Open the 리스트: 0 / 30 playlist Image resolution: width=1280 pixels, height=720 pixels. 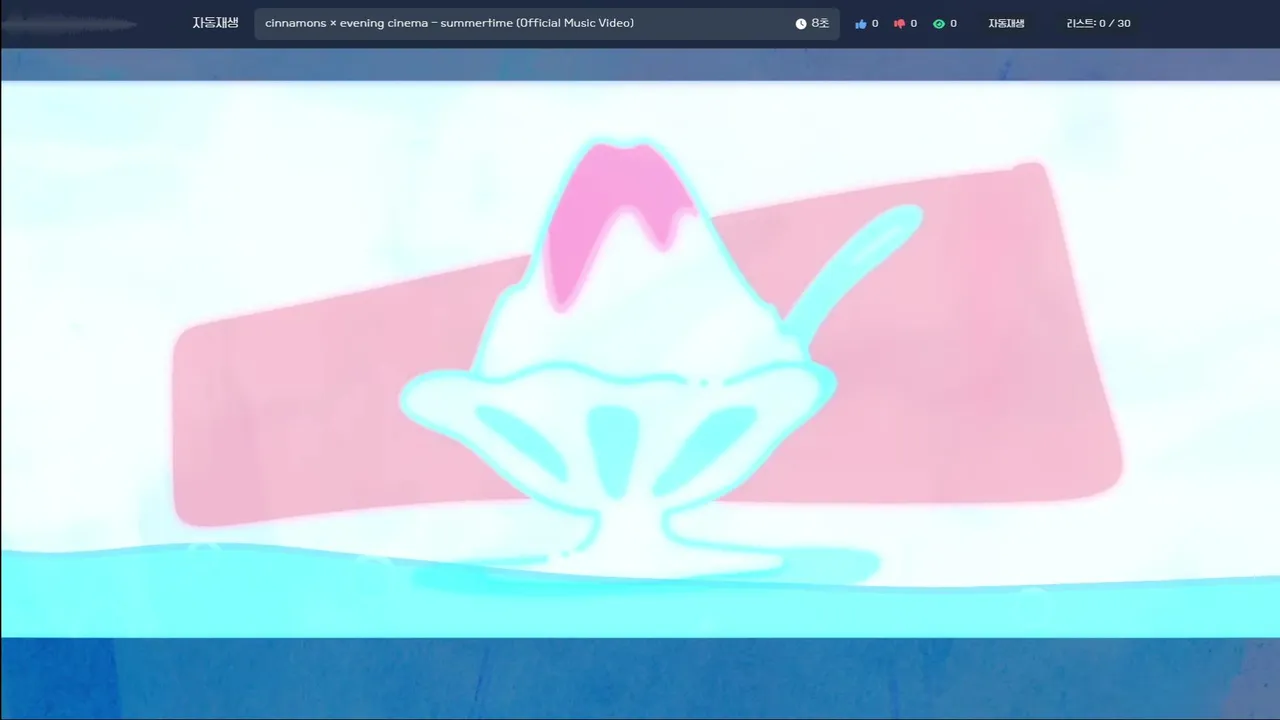[1098, 23]
